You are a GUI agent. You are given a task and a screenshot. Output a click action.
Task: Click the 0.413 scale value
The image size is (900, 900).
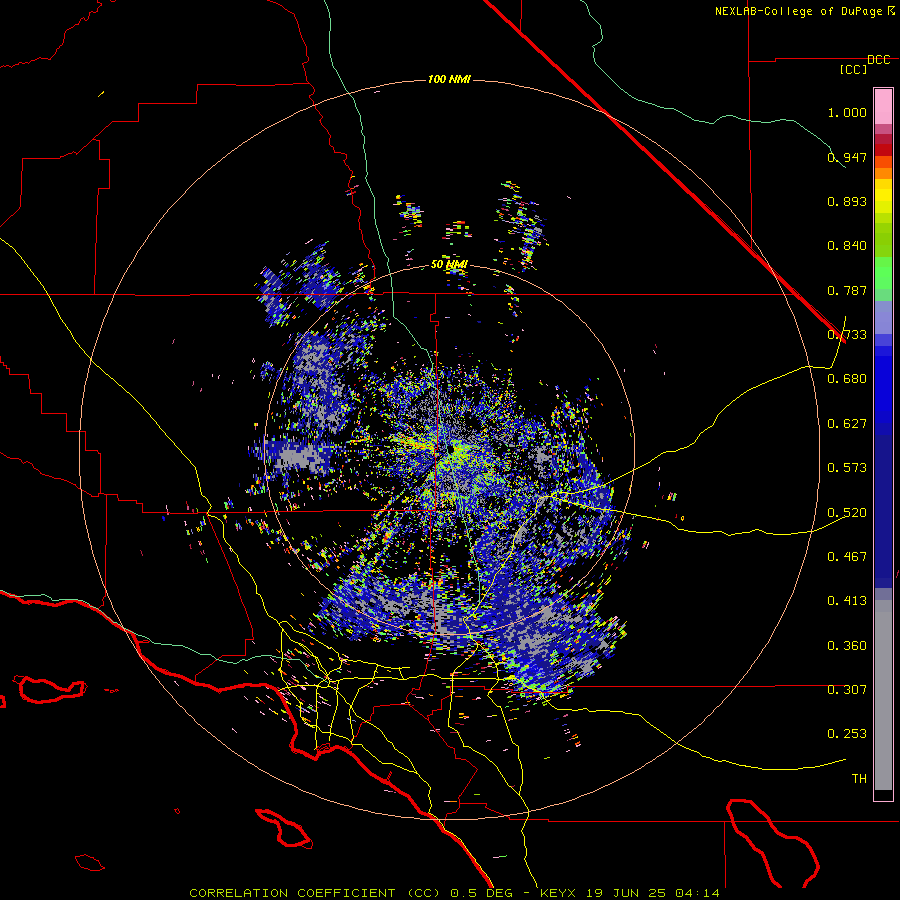click(847, 601)
